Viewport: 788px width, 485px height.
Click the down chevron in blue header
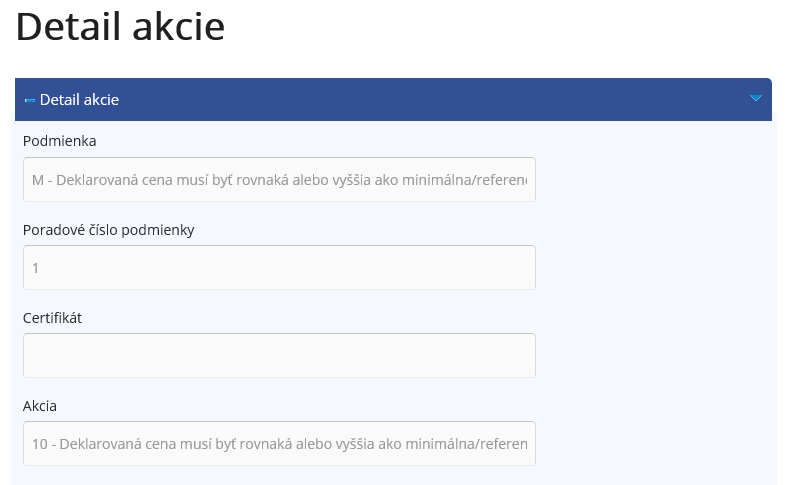756,98
